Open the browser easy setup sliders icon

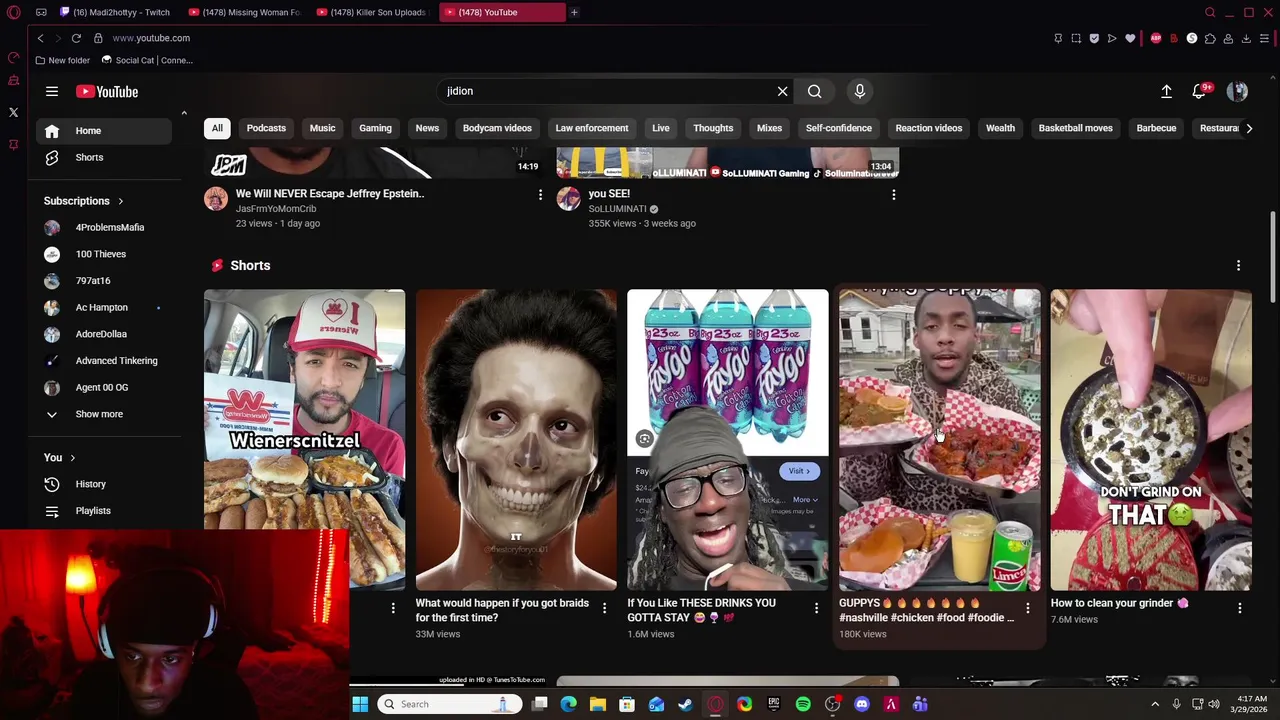[x=1265, y=38]
